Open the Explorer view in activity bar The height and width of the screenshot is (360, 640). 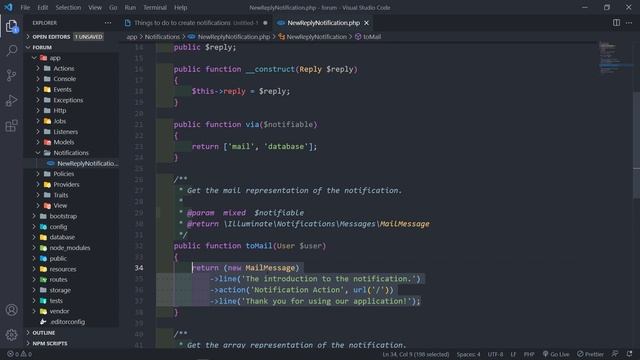[11, 26]
